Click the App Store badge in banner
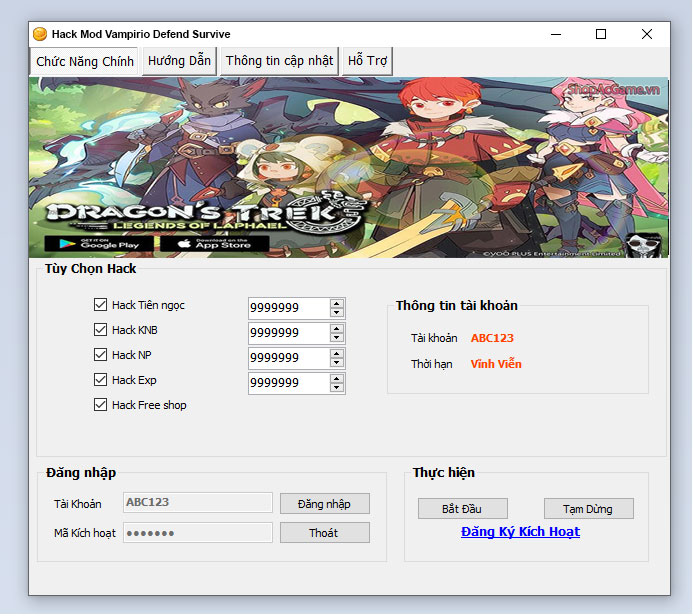The height and width of the screenshot is (616, 693). (x=214, y=244)
